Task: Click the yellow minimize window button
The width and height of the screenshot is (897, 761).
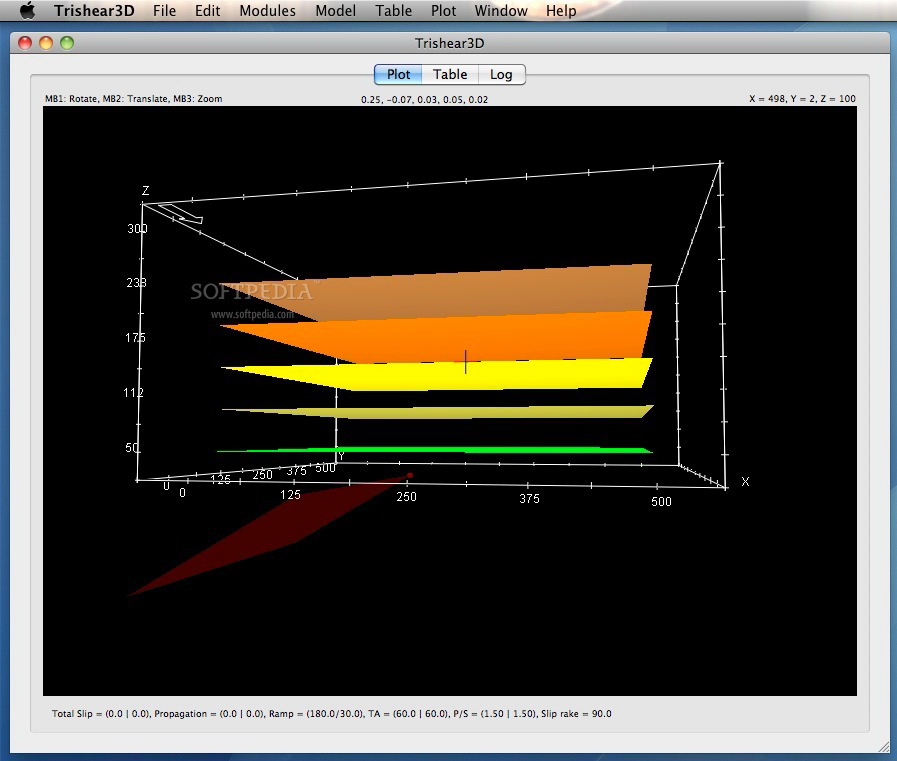Action: [x=46, y=43]
